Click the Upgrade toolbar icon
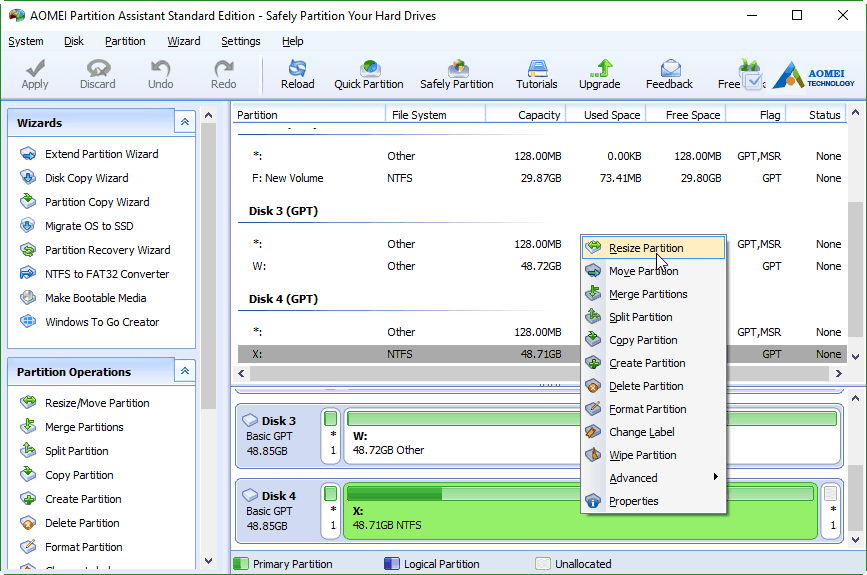 tap(599, 74)
